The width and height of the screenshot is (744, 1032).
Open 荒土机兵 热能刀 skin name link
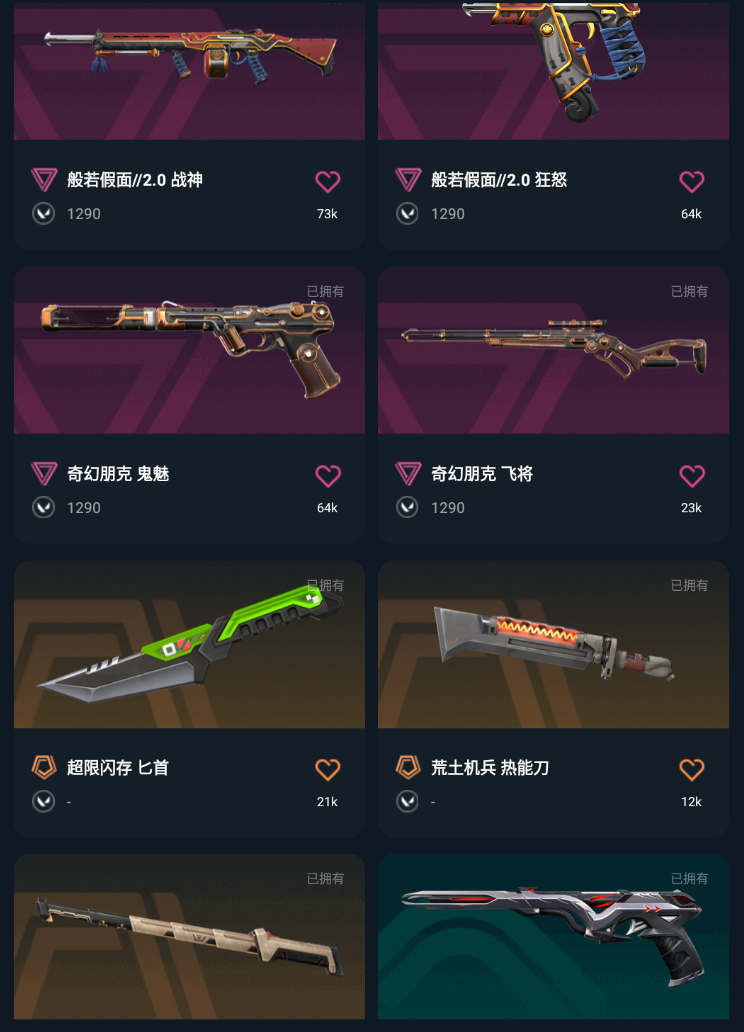click(490, 767)
